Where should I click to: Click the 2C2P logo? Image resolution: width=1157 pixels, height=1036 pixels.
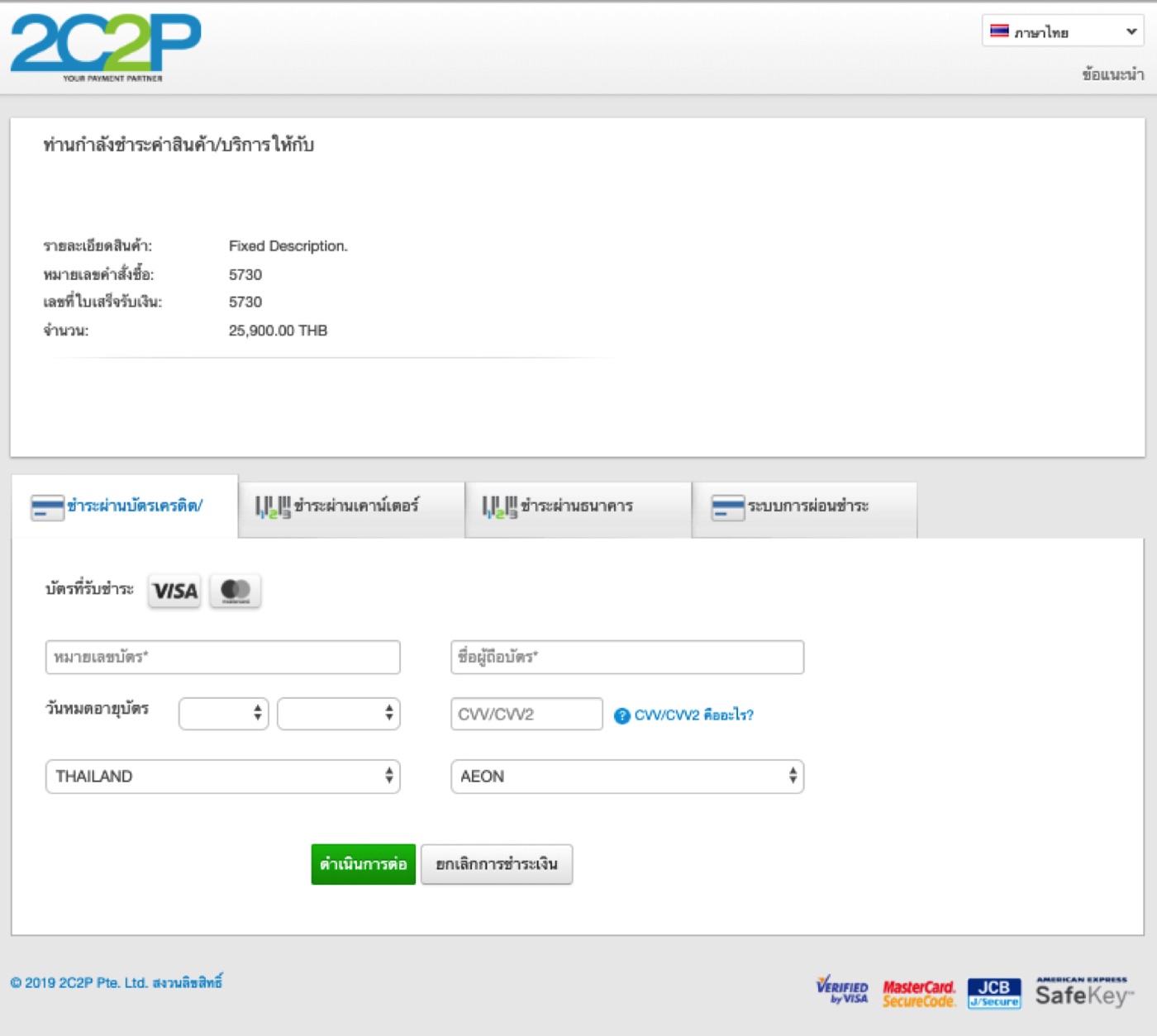[106, 46]
